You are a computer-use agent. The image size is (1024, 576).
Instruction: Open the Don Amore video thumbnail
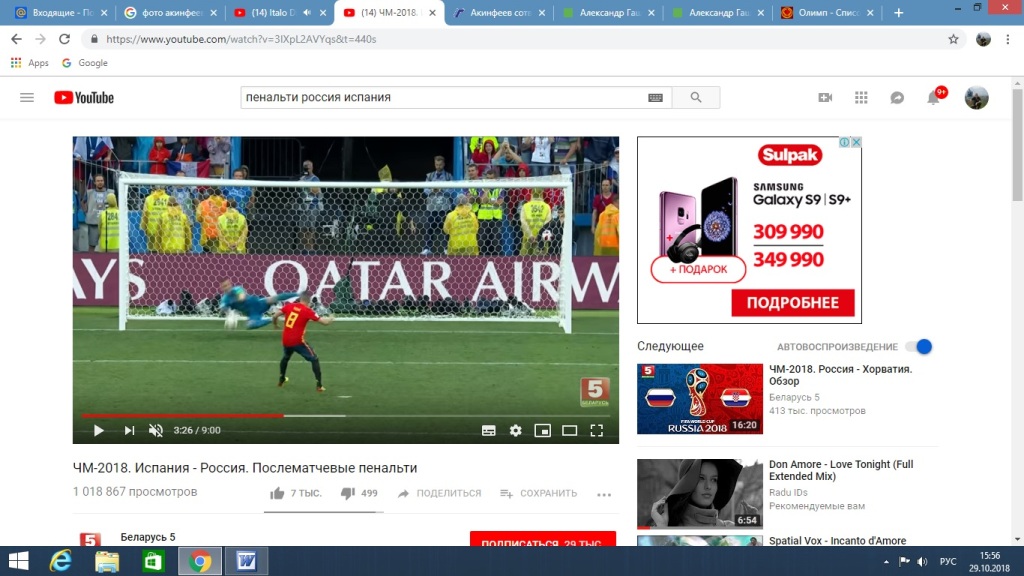pyautogui.click(x=699, y=494)
